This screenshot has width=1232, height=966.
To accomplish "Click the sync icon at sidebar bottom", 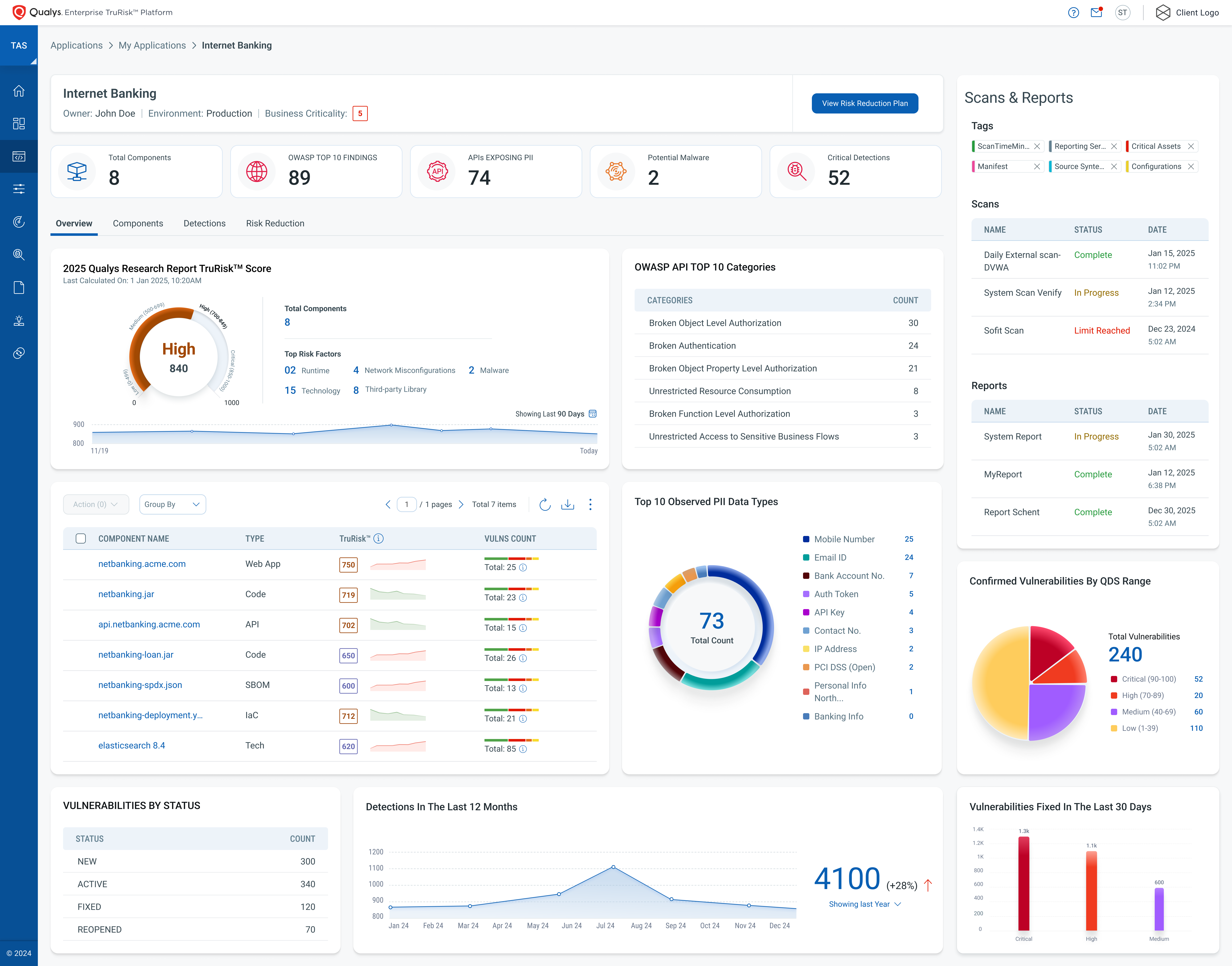I will (19, 353).
